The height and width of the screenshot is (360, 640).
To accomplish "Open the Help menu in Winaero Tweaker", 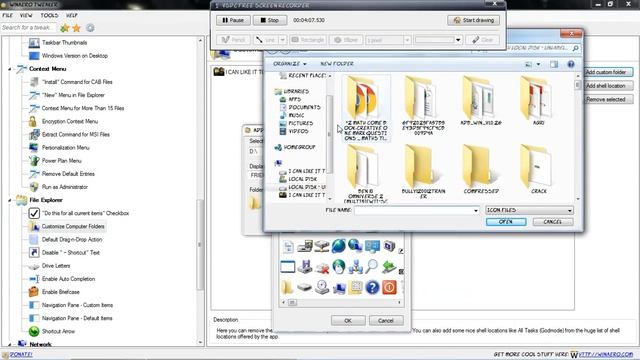I will (x=72, y=16).
